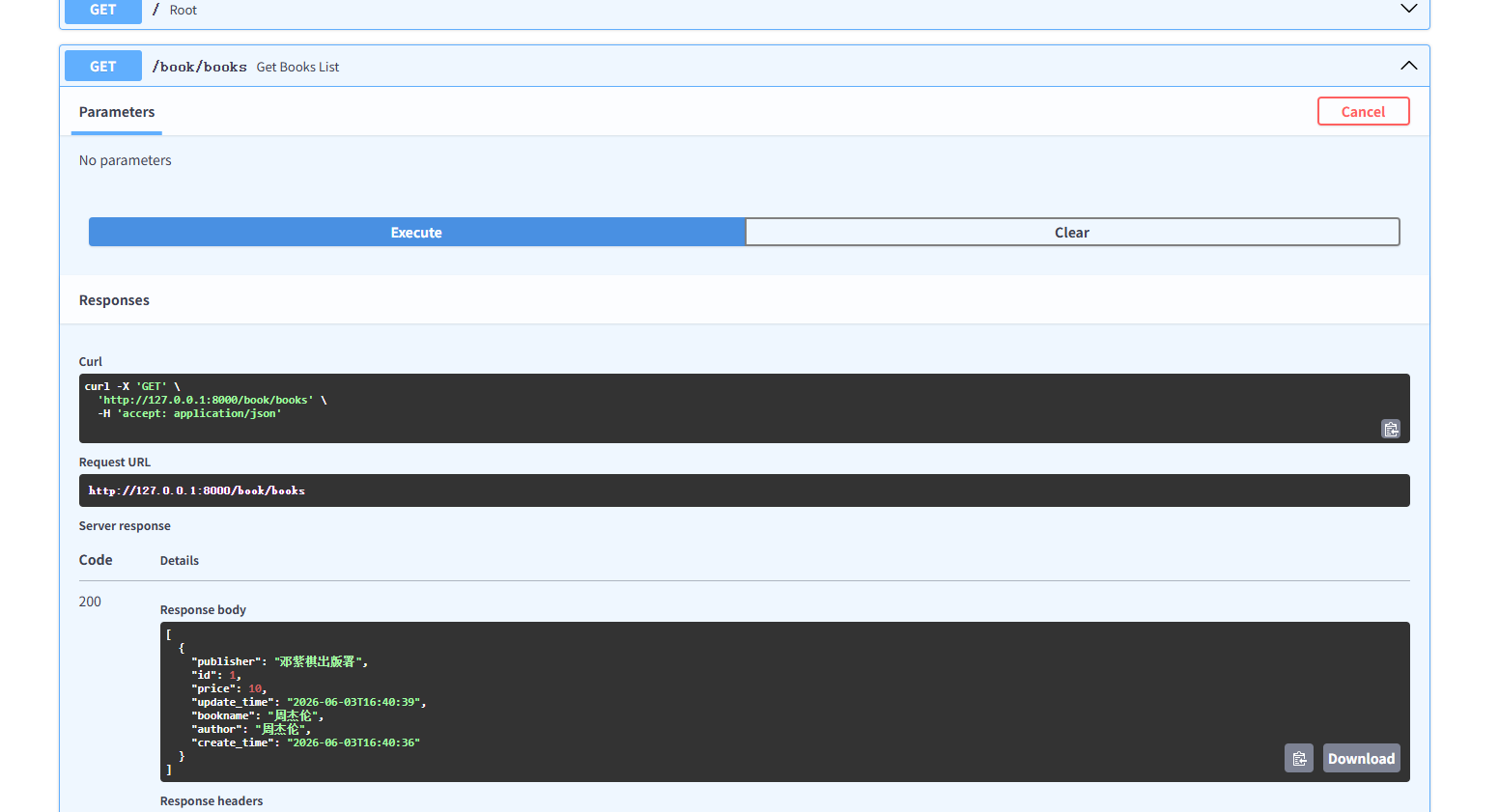
Task: Expand the Root endpoint section
Action: coord(1409,9)
